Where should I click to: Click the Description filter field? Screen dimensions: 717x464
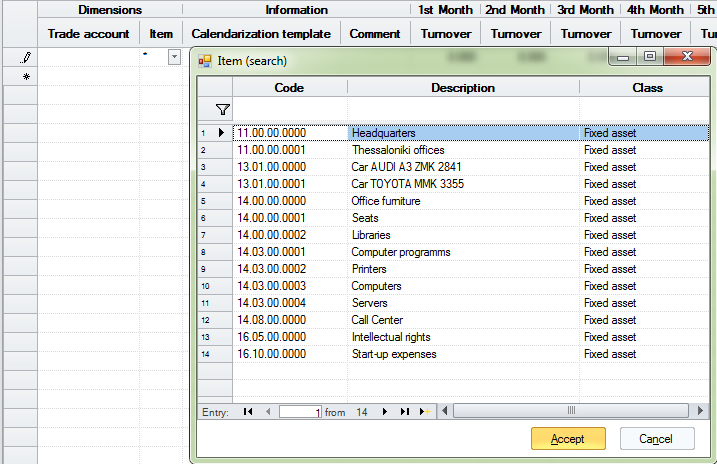click(x=463, y=110)
